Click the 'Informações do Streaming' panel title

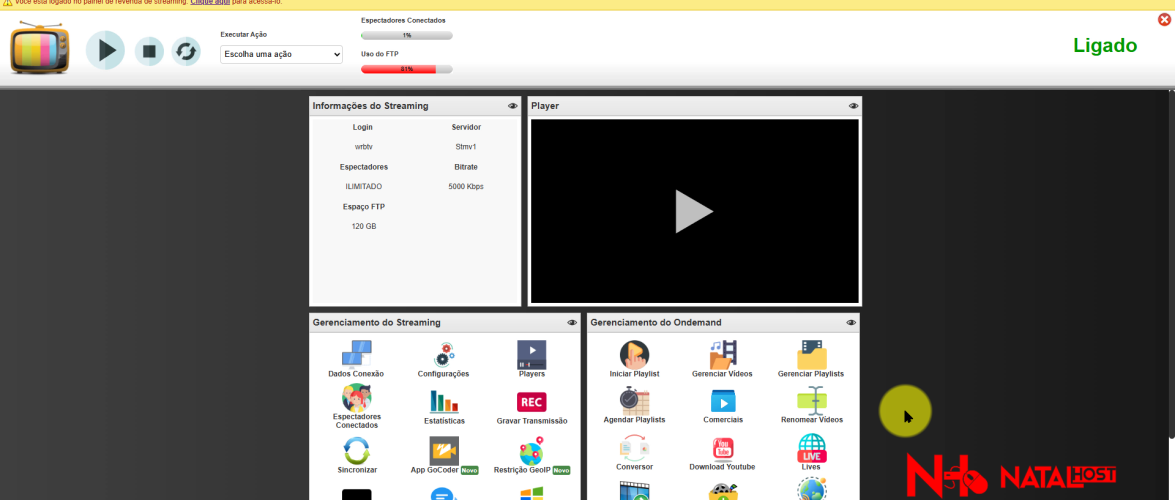[x=370, y=106]
